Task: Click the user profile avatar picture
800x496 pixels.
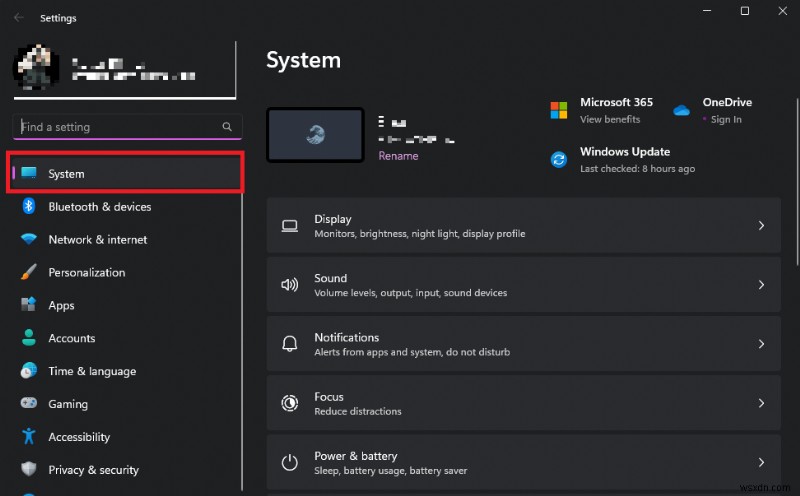Action: coord(36,67)
